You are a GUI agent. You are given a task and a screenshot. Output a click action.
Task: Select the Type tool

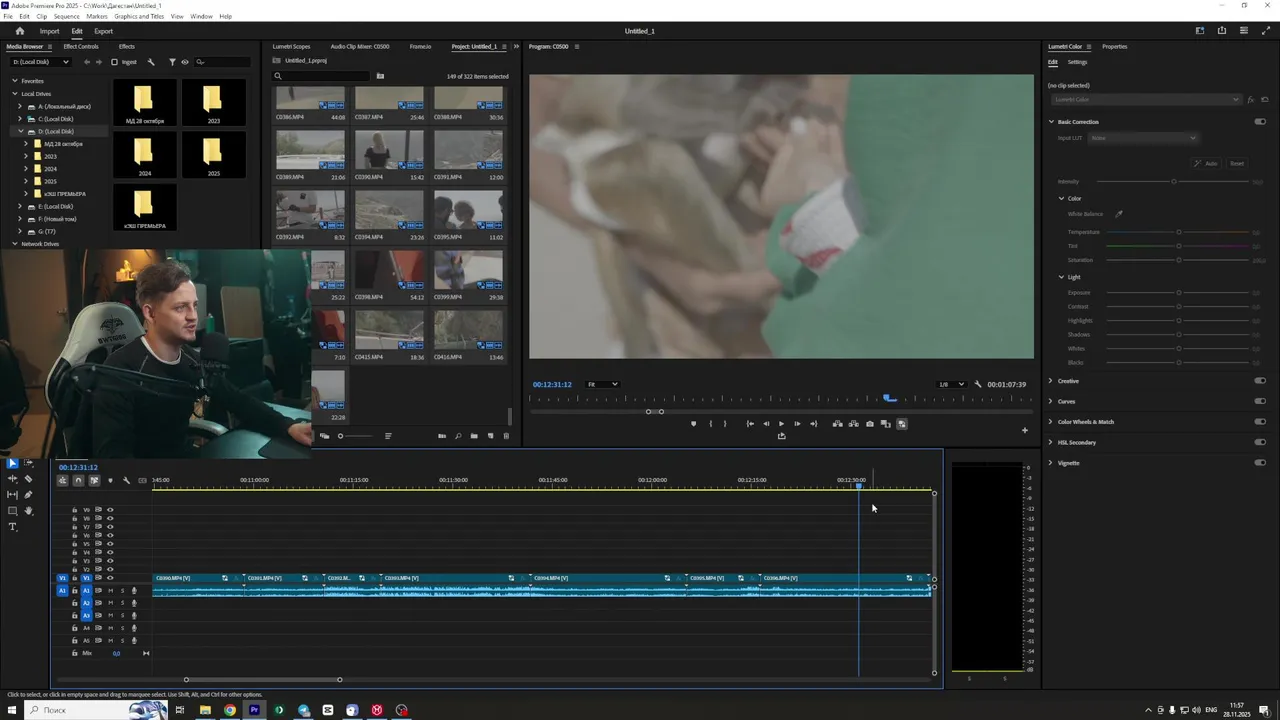tap(12, 527)
